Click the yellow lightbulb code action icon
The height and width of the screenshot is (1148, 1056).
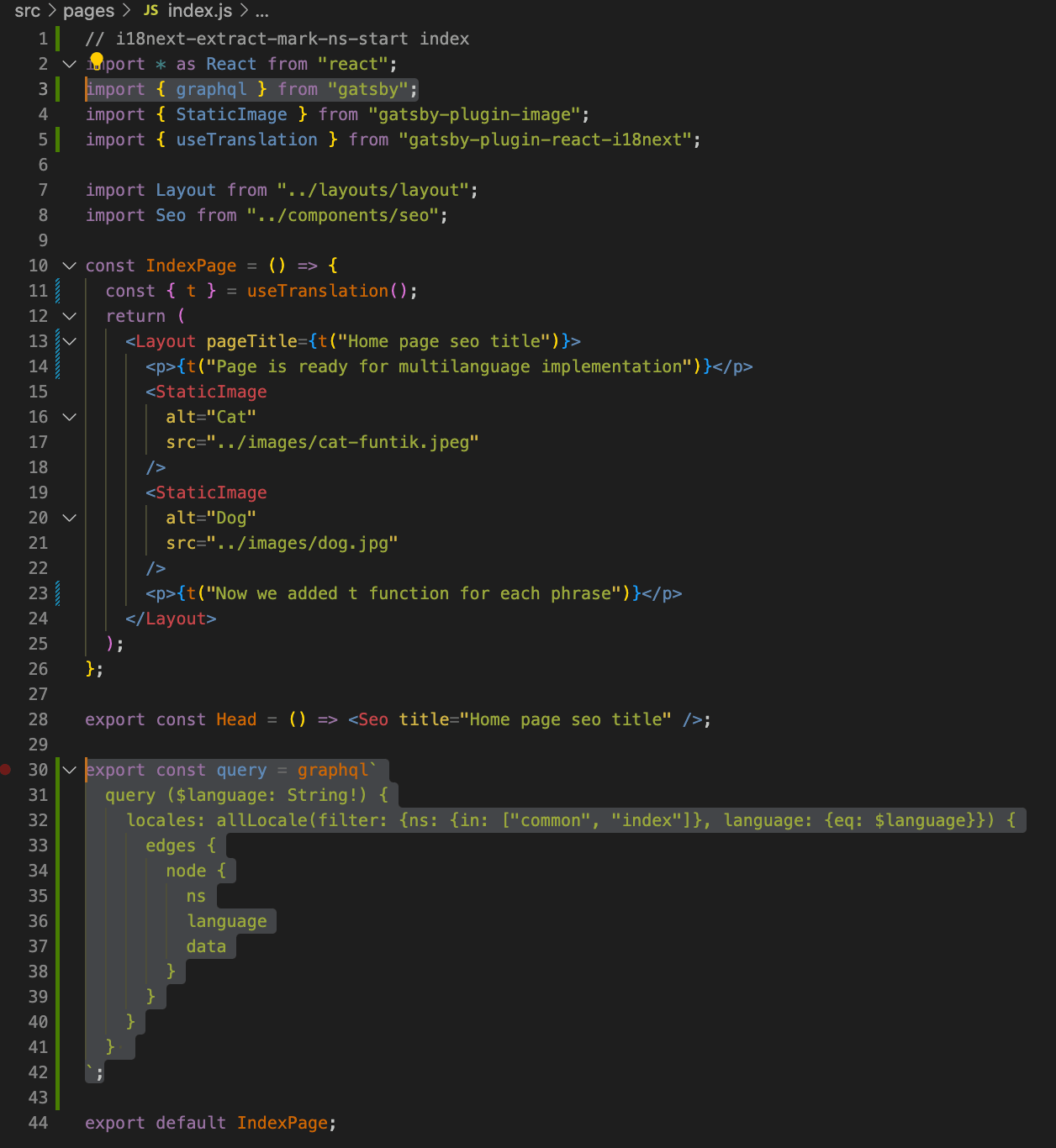click(x=97, y=60)
